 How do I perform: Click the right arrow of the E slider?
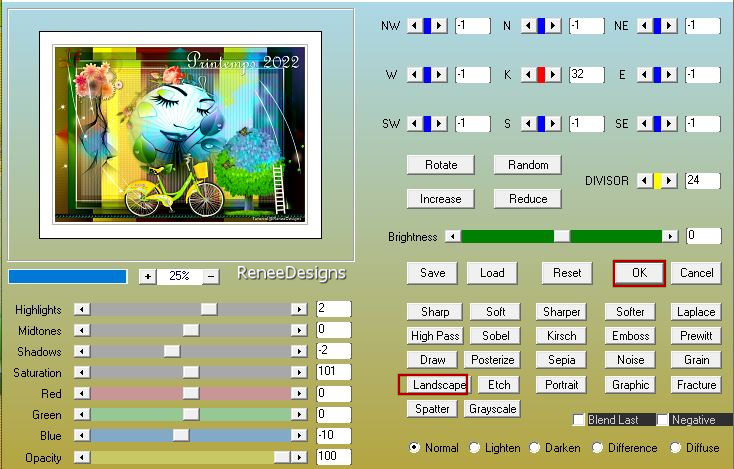coord(669,74)
